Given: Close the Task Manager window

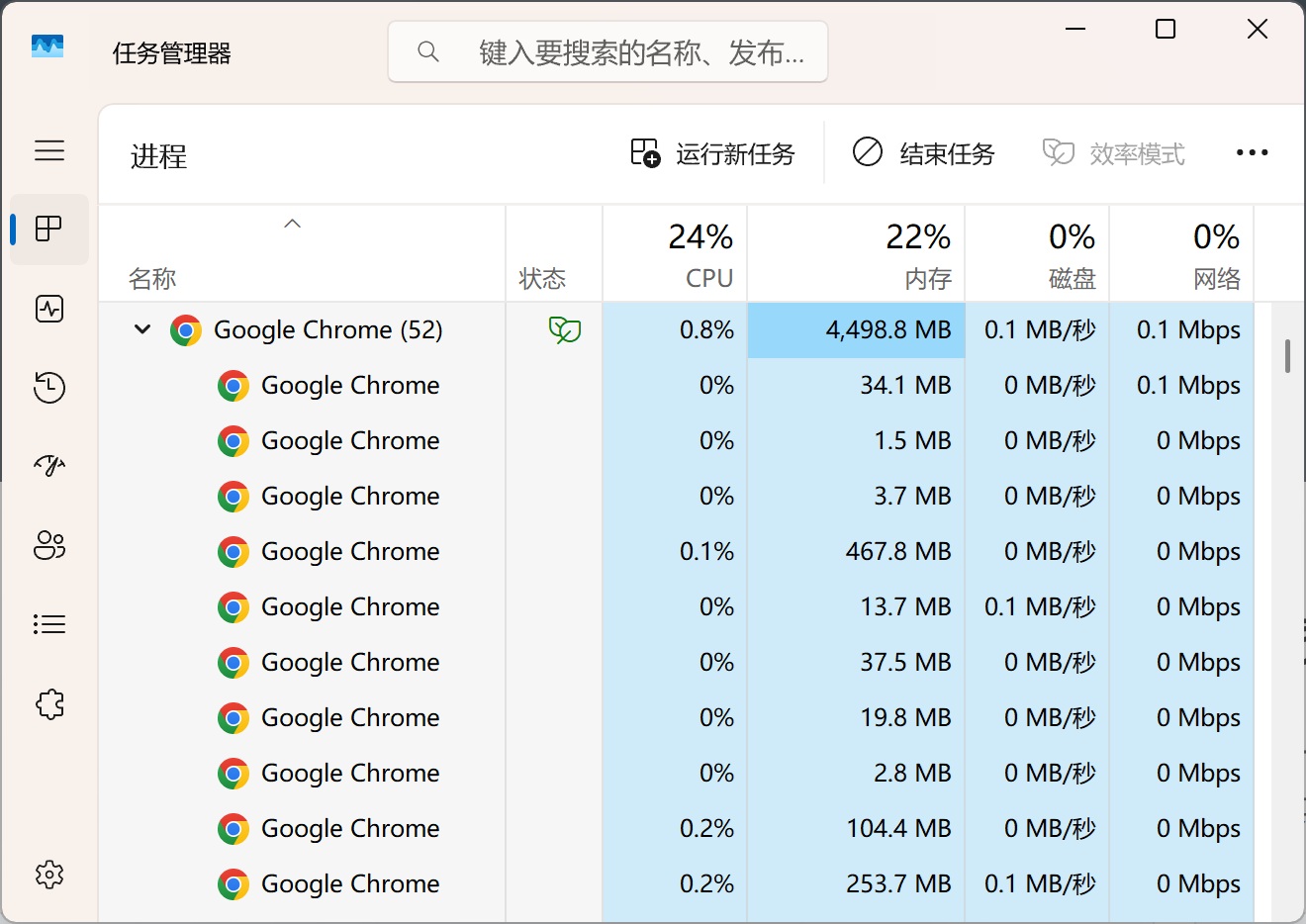Looking at the screenshot, I should point(1258,30).
